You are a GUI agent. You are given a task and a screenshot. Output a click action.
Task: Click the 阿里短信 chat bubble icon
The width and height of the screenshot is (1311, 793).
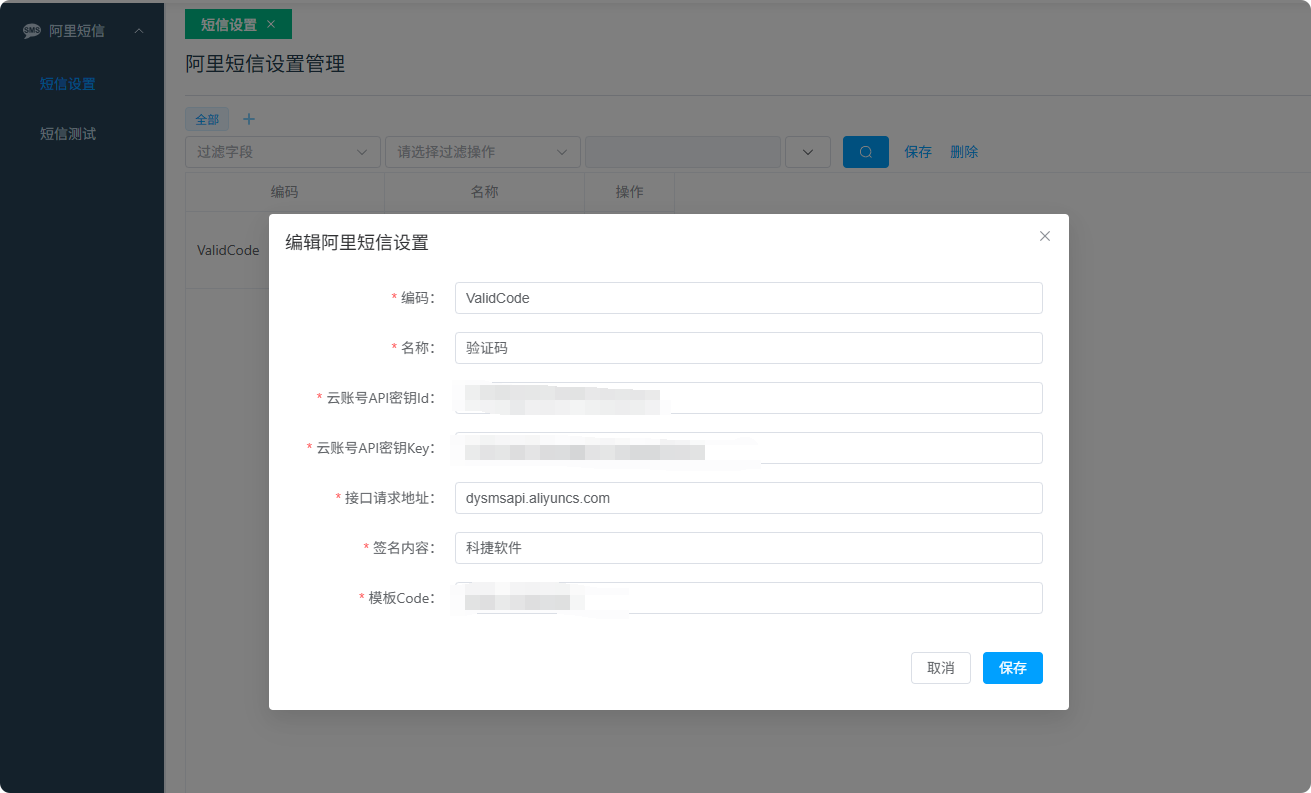tap(32, 31)
